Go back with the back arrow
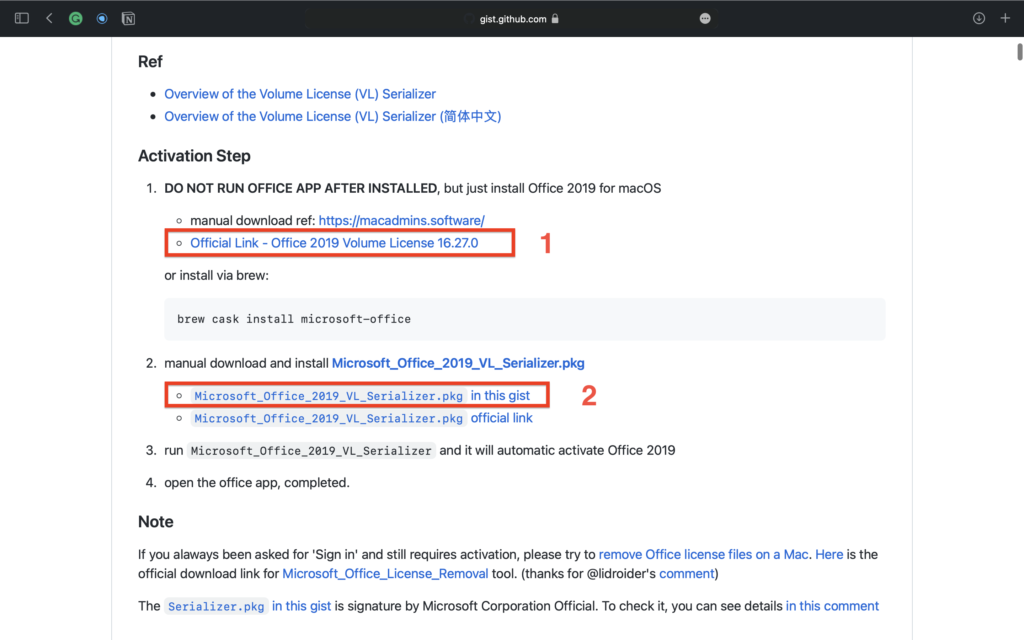The width and height of the screenshot is (1024, 640). click(49, 18)
